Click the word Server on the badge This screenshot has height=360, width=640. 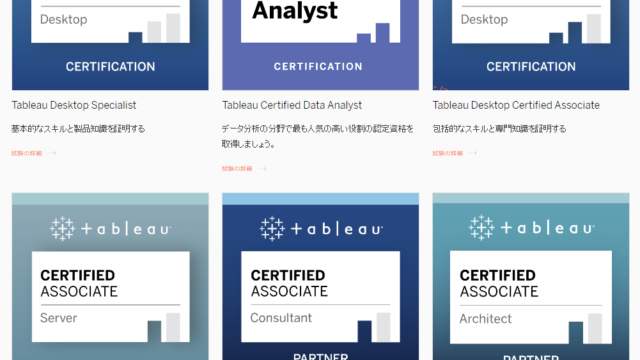(59, 318)
